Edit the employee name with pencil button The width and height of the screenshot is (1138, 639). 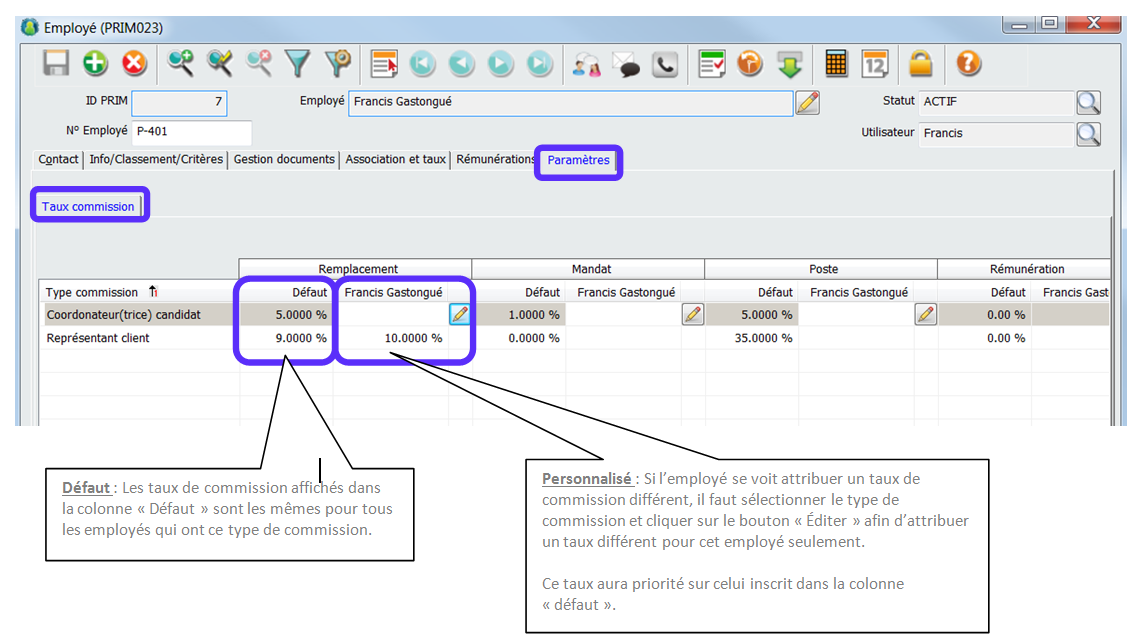click(807, 102)
